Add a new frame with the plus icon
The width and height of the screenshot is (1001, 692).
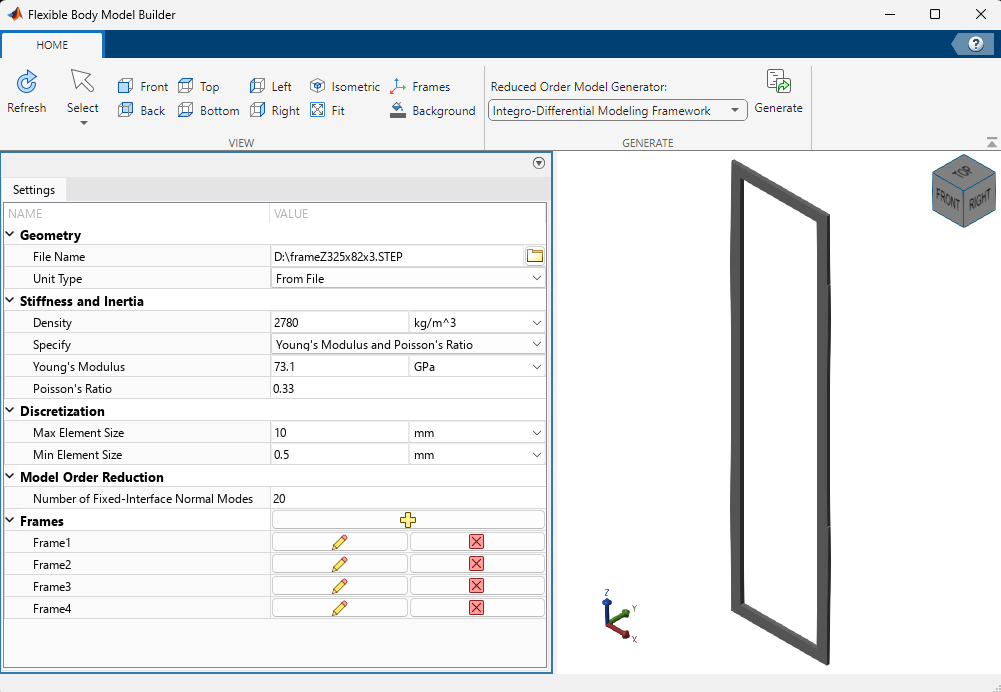(x=407, y=519)
